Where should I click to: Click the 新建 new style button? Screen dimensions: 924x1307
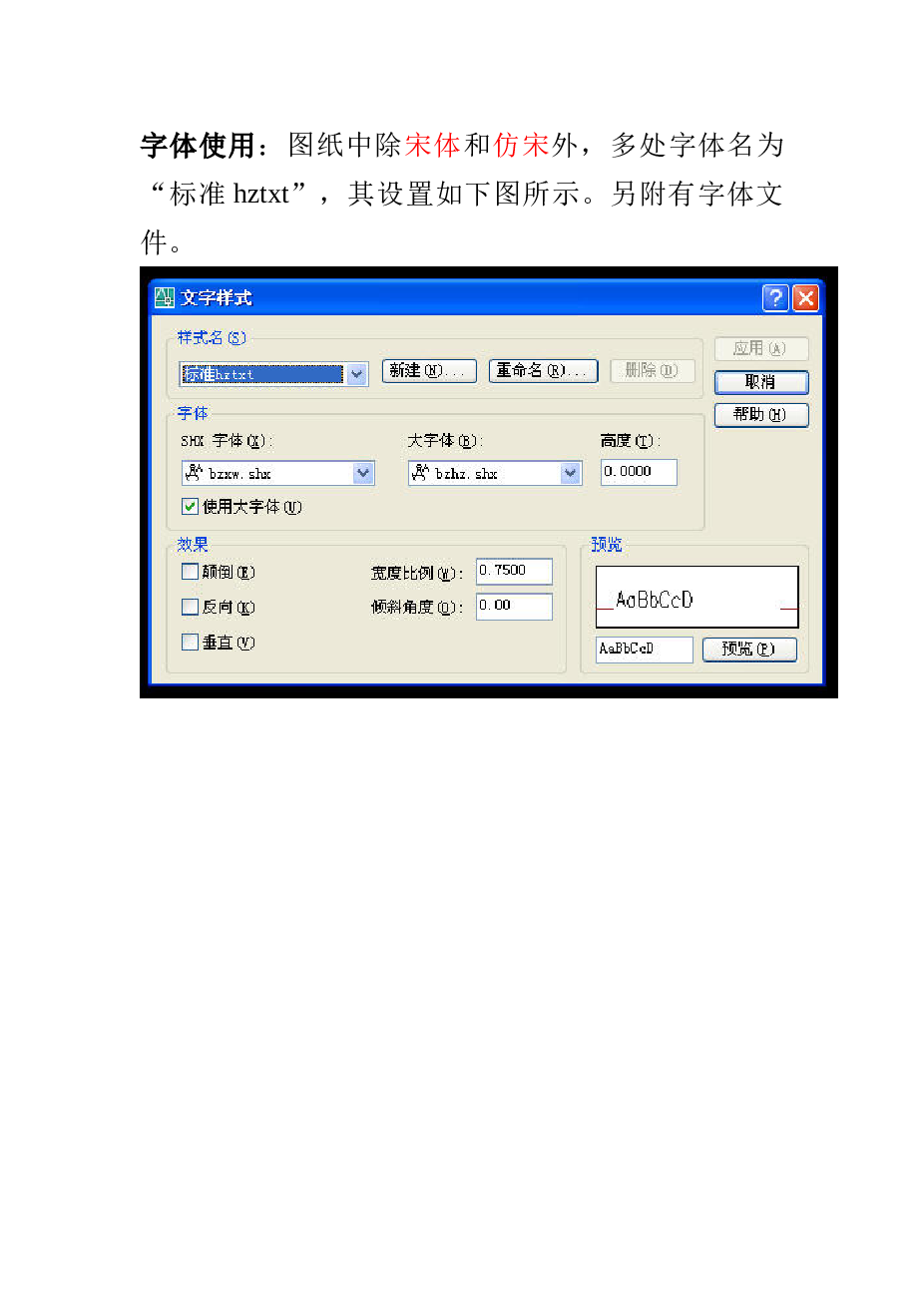[x=429, y=370]
